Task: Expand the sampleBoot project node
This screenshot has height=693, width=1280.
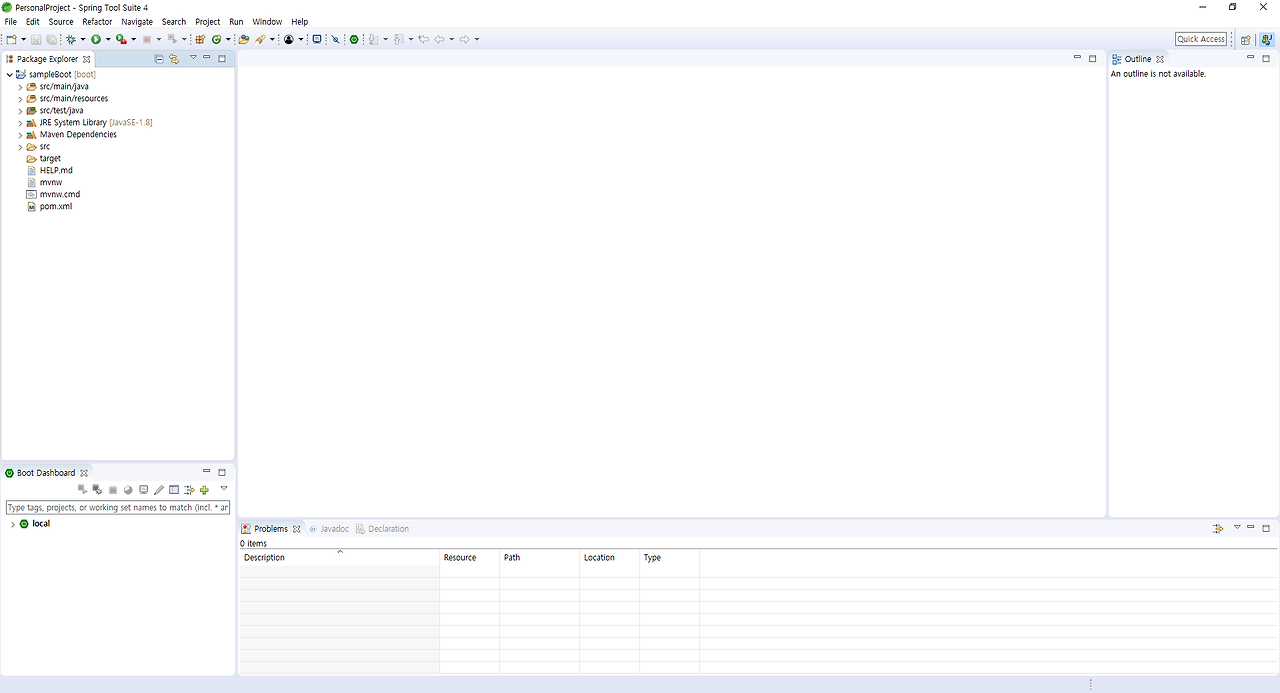Action: [10, 75]
